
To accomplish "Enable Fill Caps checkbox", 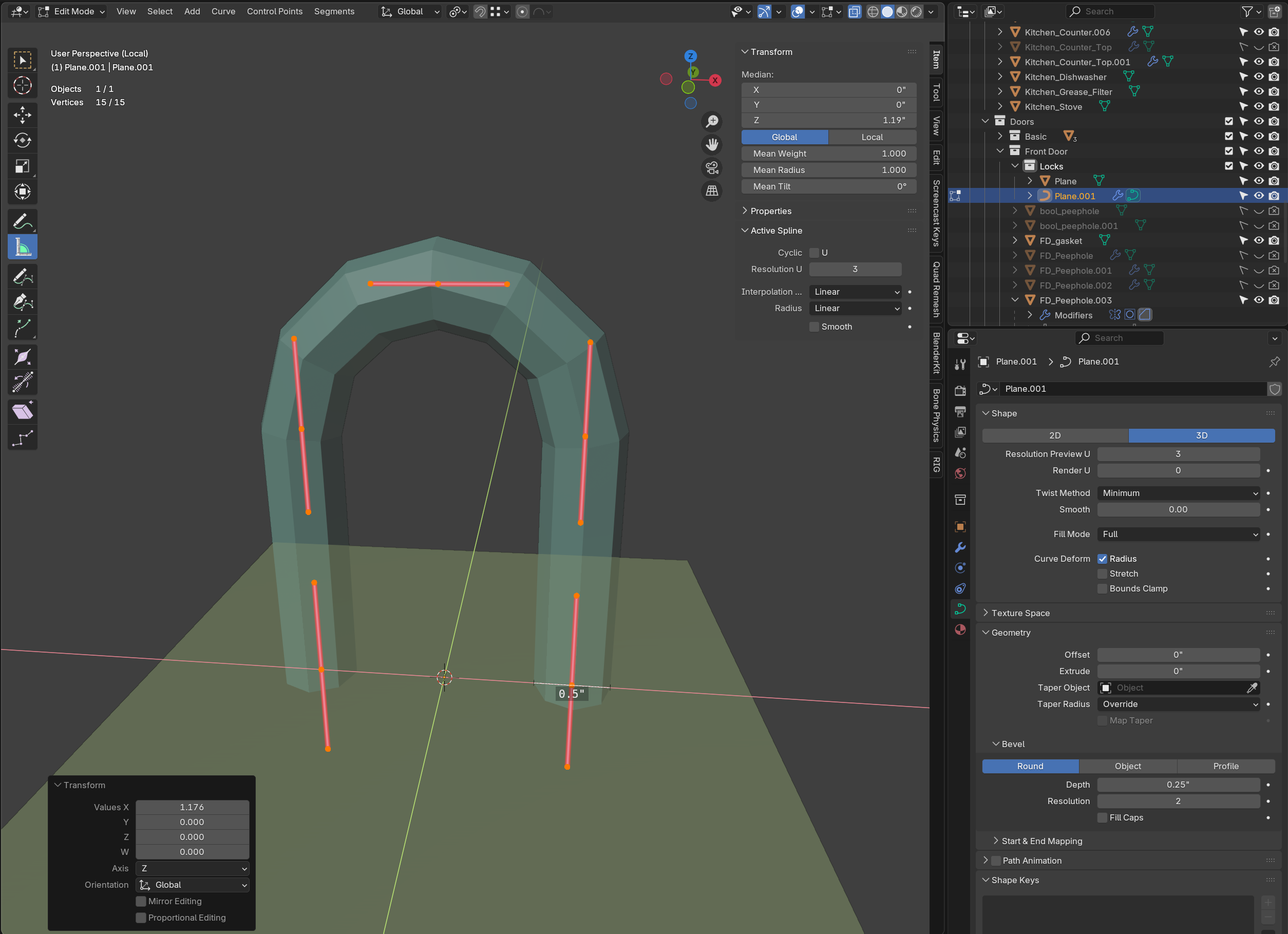I will point(1102,817).
